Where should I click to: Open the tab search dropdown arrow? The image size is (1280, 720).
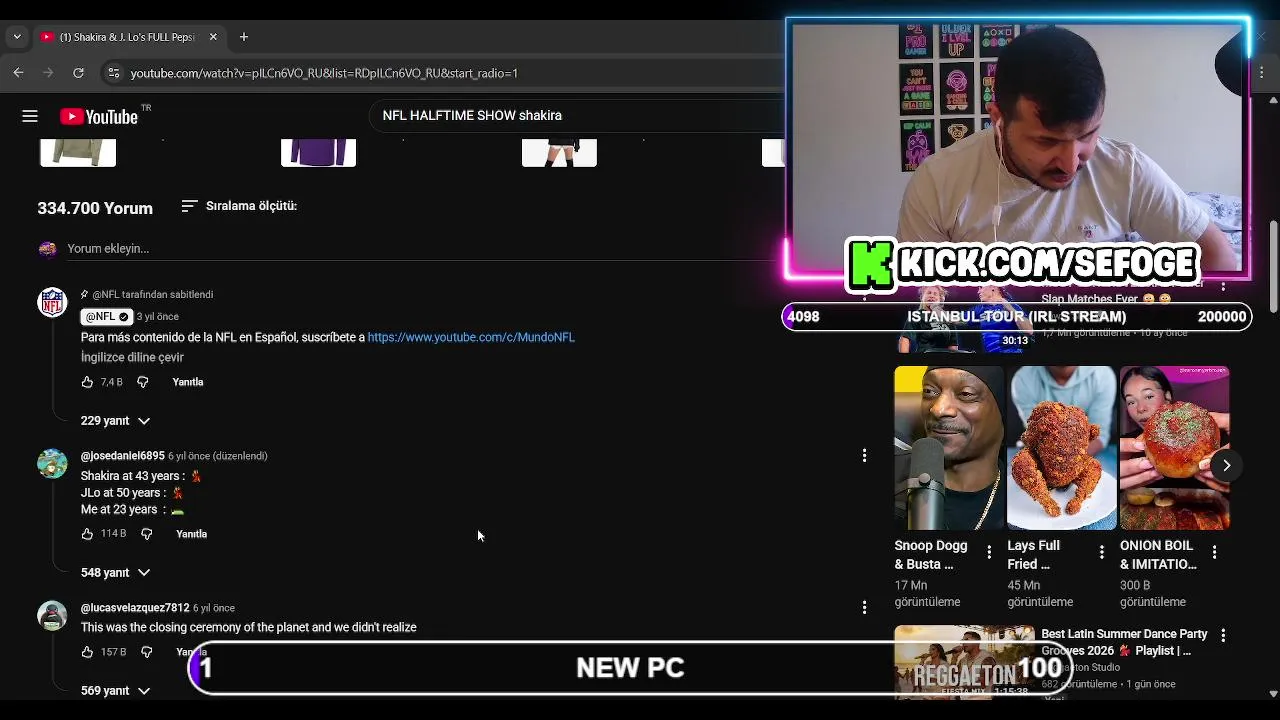(16, 37)
